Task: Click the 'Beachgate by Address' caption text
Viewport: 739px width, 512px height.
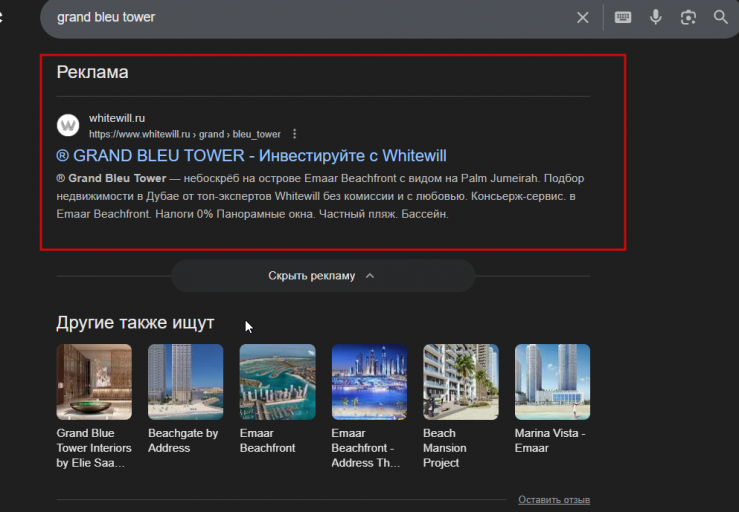Action: (183, 440)
